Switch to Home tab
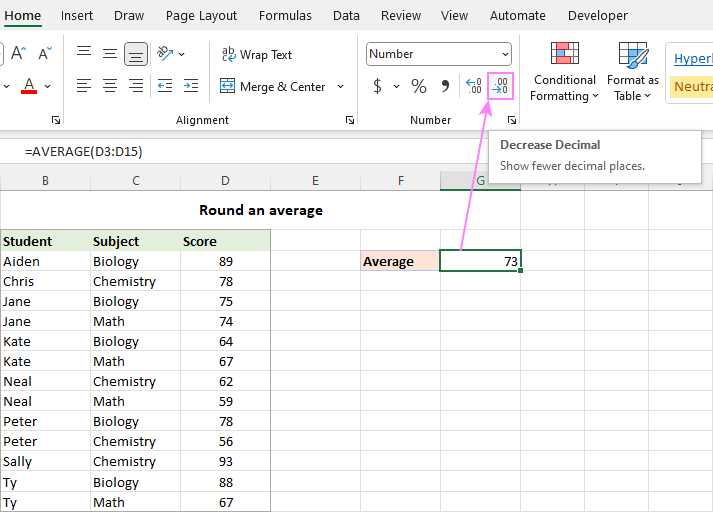Image resolution: width=713 pixels, height=512 pixels. (23, 15)
